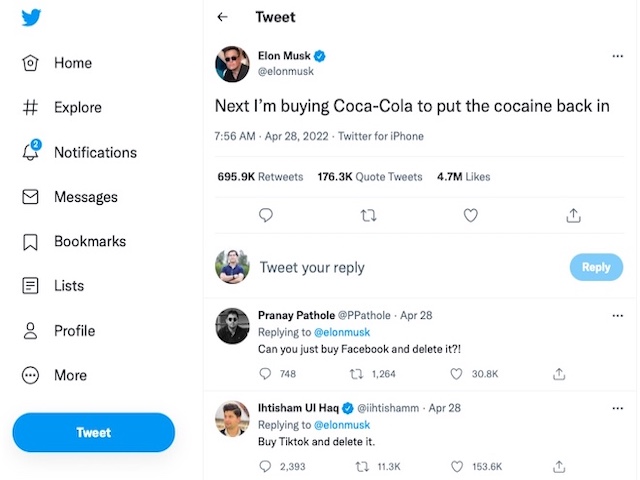Image resolution: width=640 pixels, height=480 pixels.
Task: Reply to Elon Musk's Coca-Cola tweet
Action: pyautogui.click(x=266, y=215)
